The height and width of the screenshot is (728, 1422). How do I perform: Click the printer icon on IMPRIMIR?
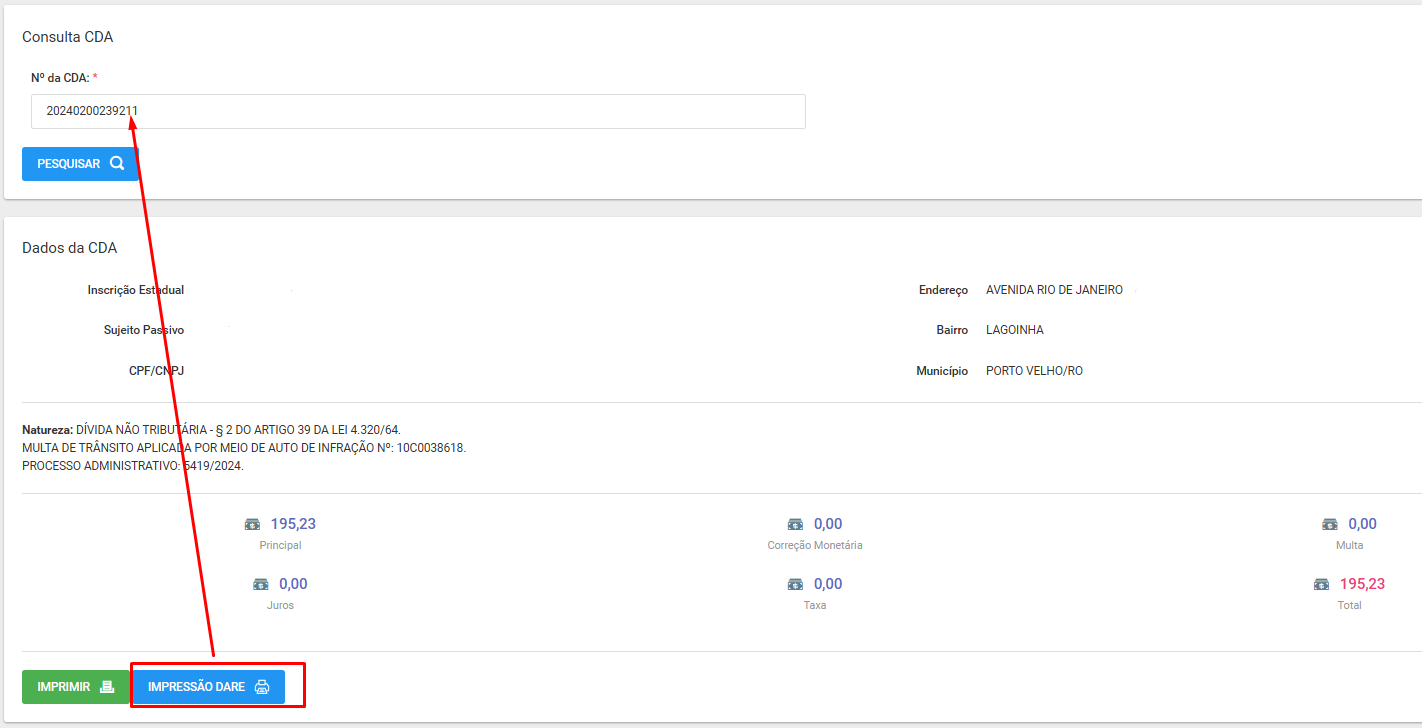107,687
